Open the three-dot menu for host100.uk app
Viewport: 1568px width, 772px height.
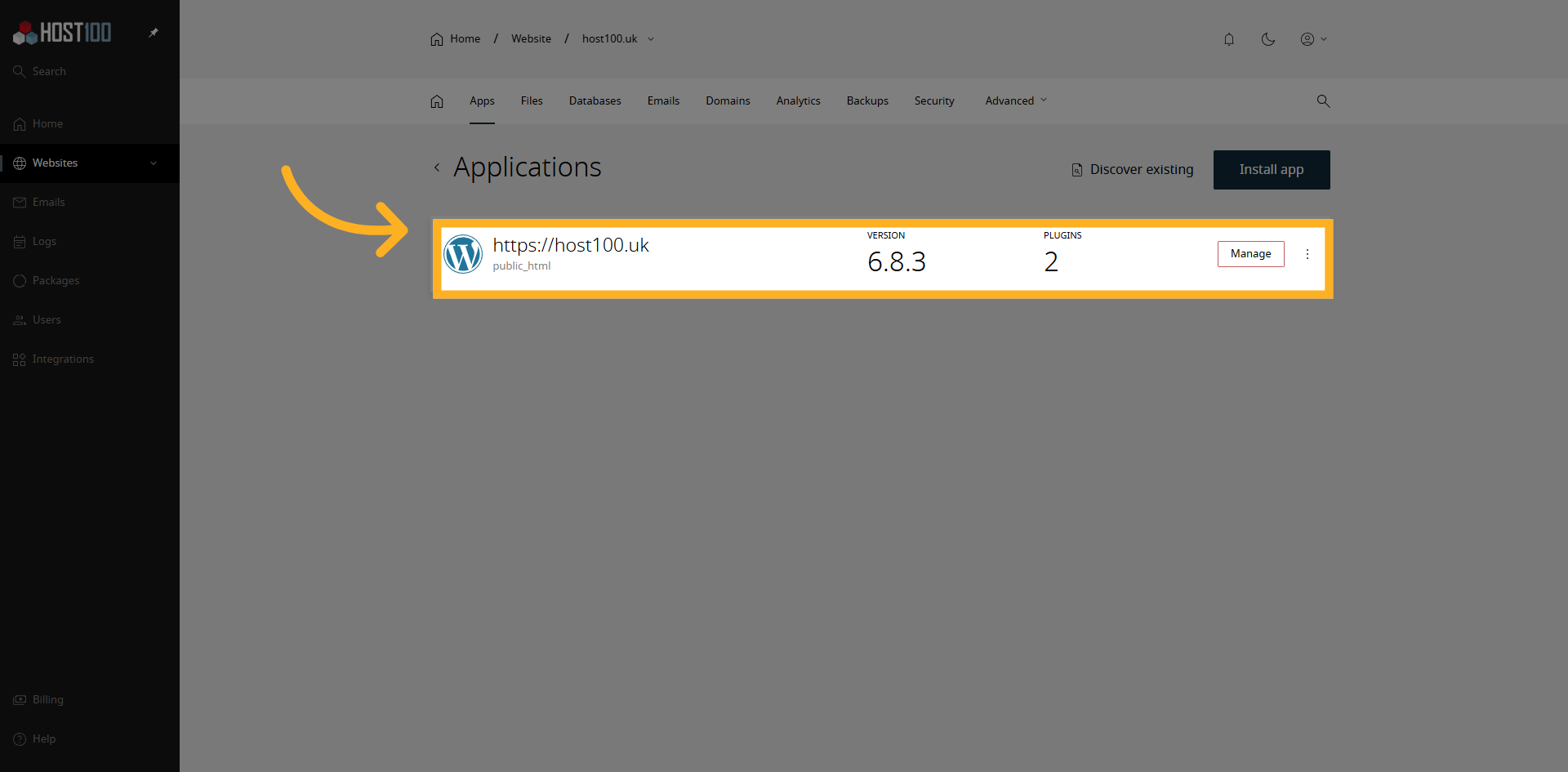[1307, 254]
